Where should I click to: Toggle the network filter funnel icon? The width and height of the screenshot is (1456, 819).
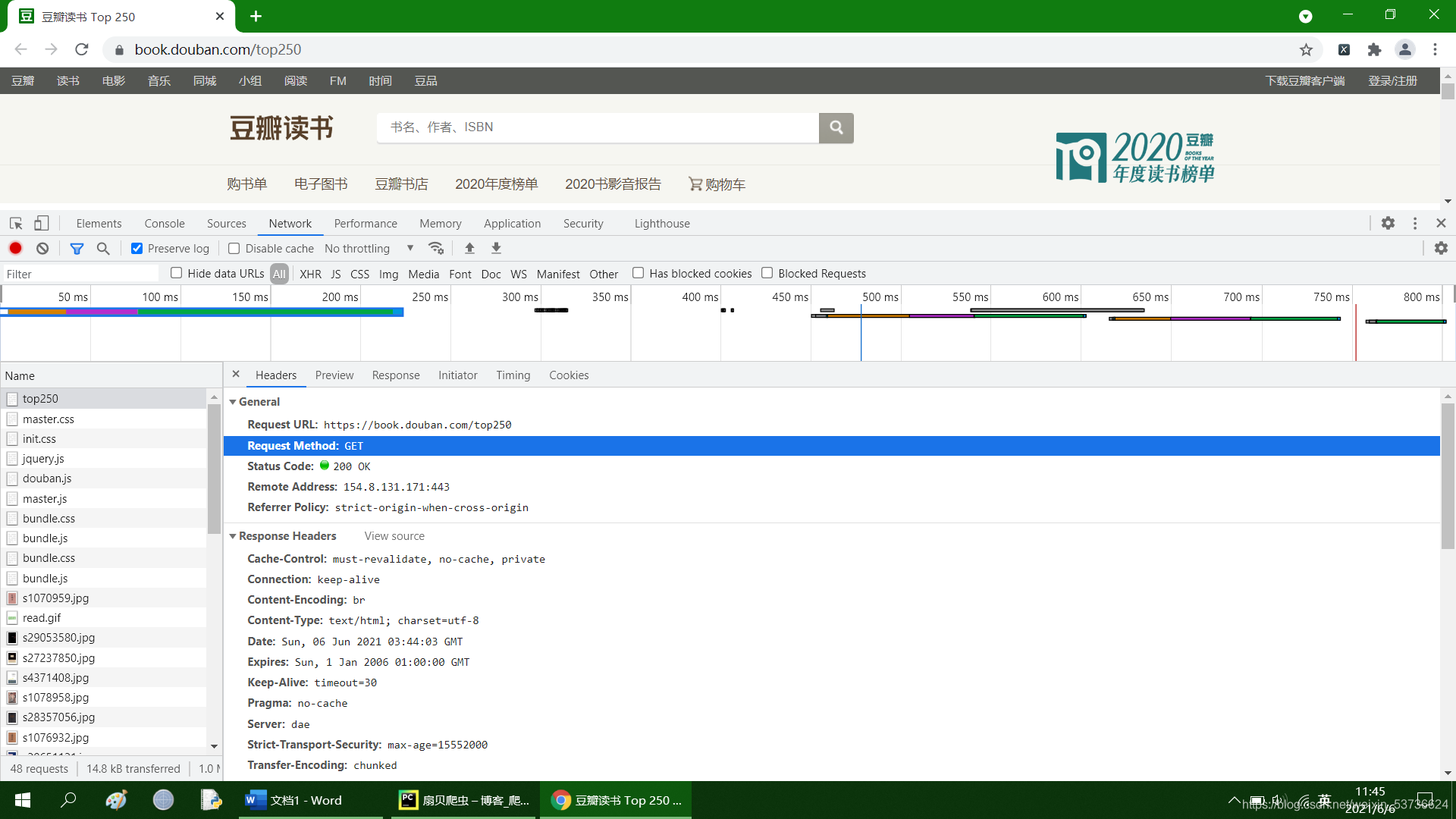coord(77,248)
